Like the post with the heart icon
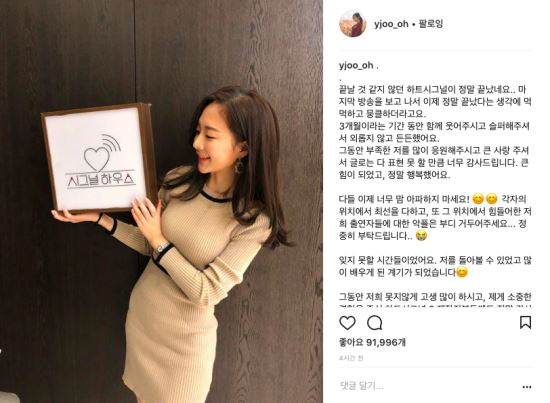Image resolution: width=550 pixels, height=403 pixels. tap(347, 323)
